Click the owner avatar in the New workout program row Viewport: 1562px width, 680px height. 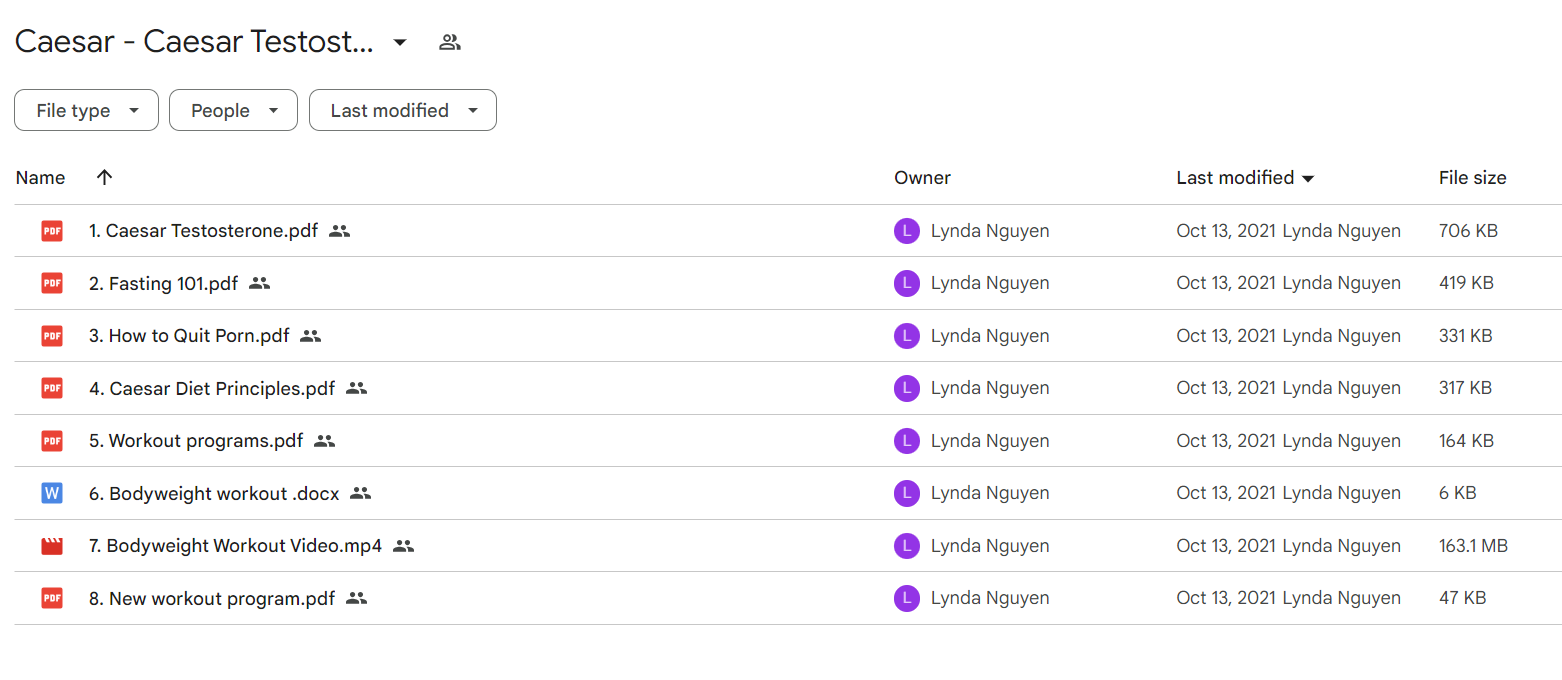(x=906, y=598)
